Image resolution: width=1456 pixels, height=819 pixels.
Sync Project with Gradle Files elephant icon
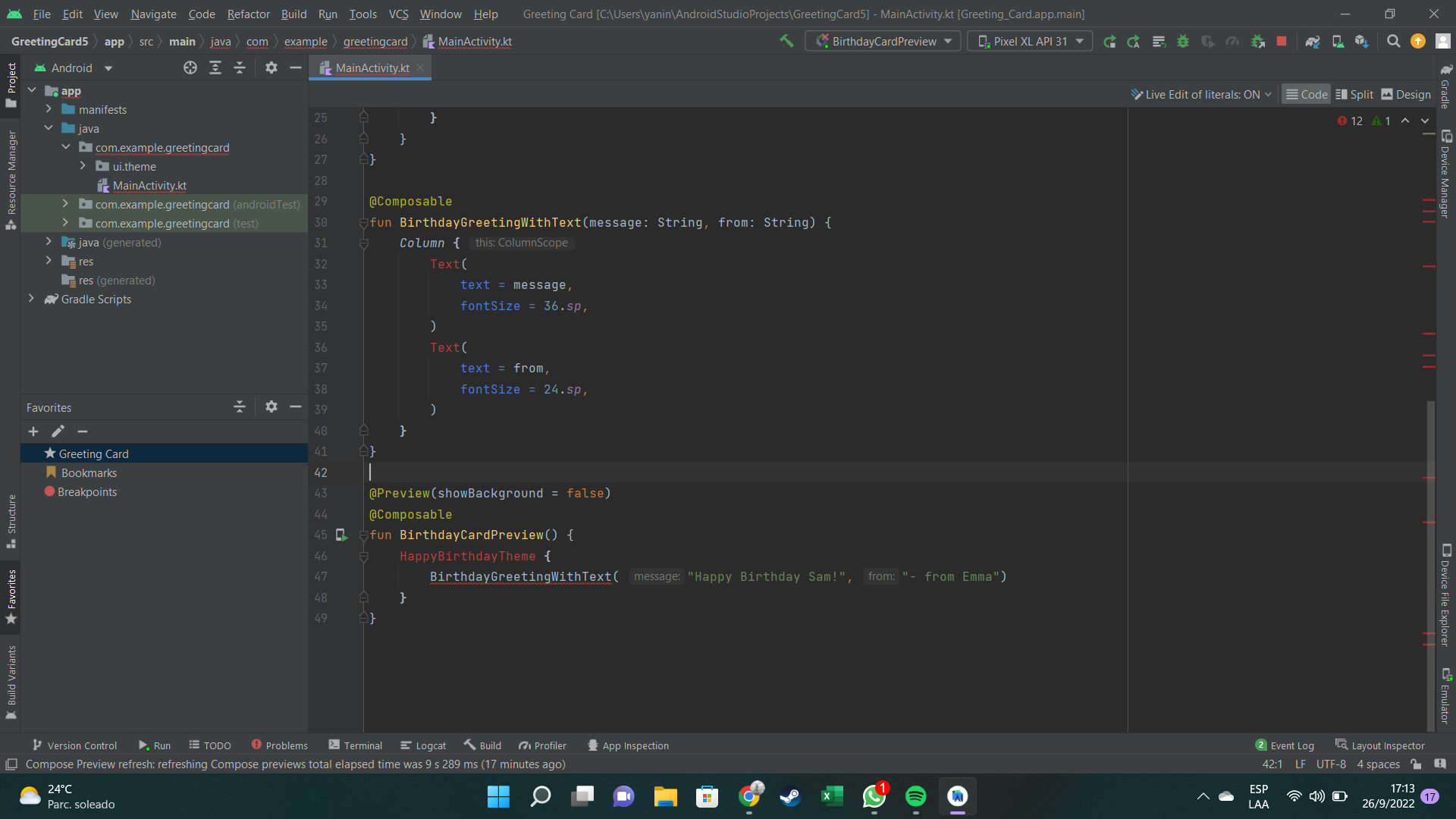(x=1313, y=41)
